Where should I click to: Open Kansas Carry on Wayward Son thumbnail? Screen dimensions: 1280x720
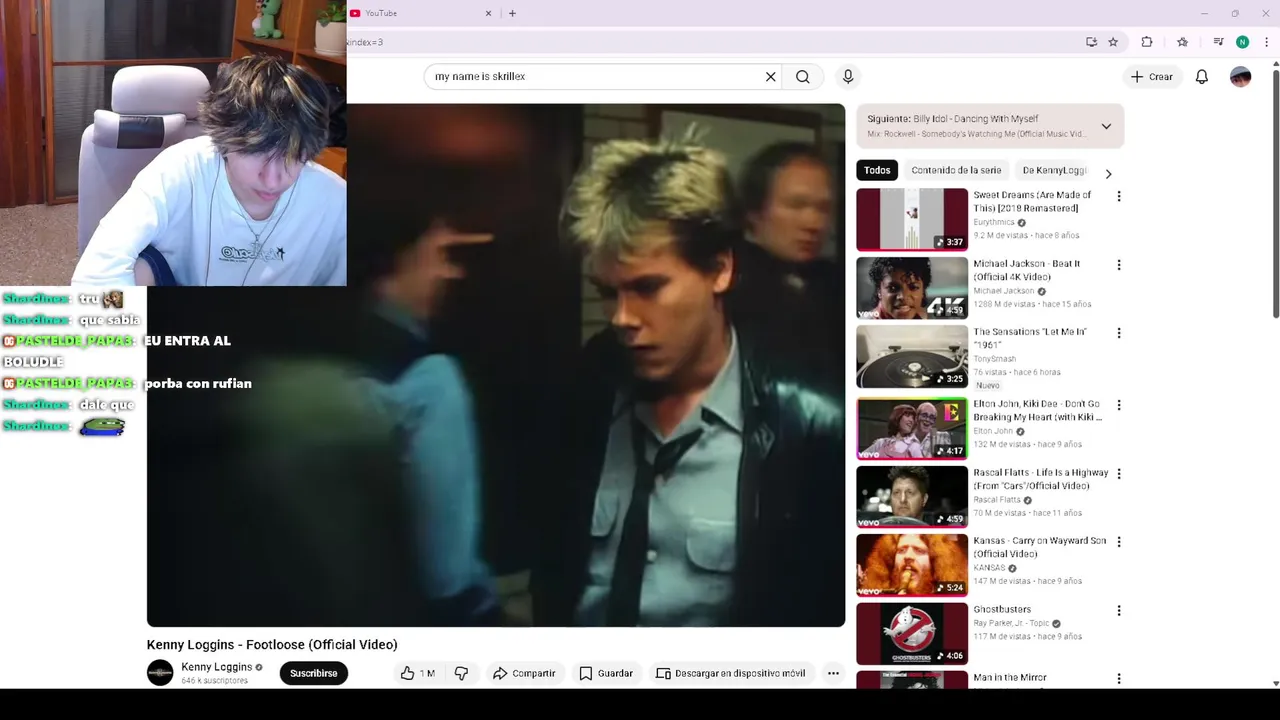[x=912, y=565]
